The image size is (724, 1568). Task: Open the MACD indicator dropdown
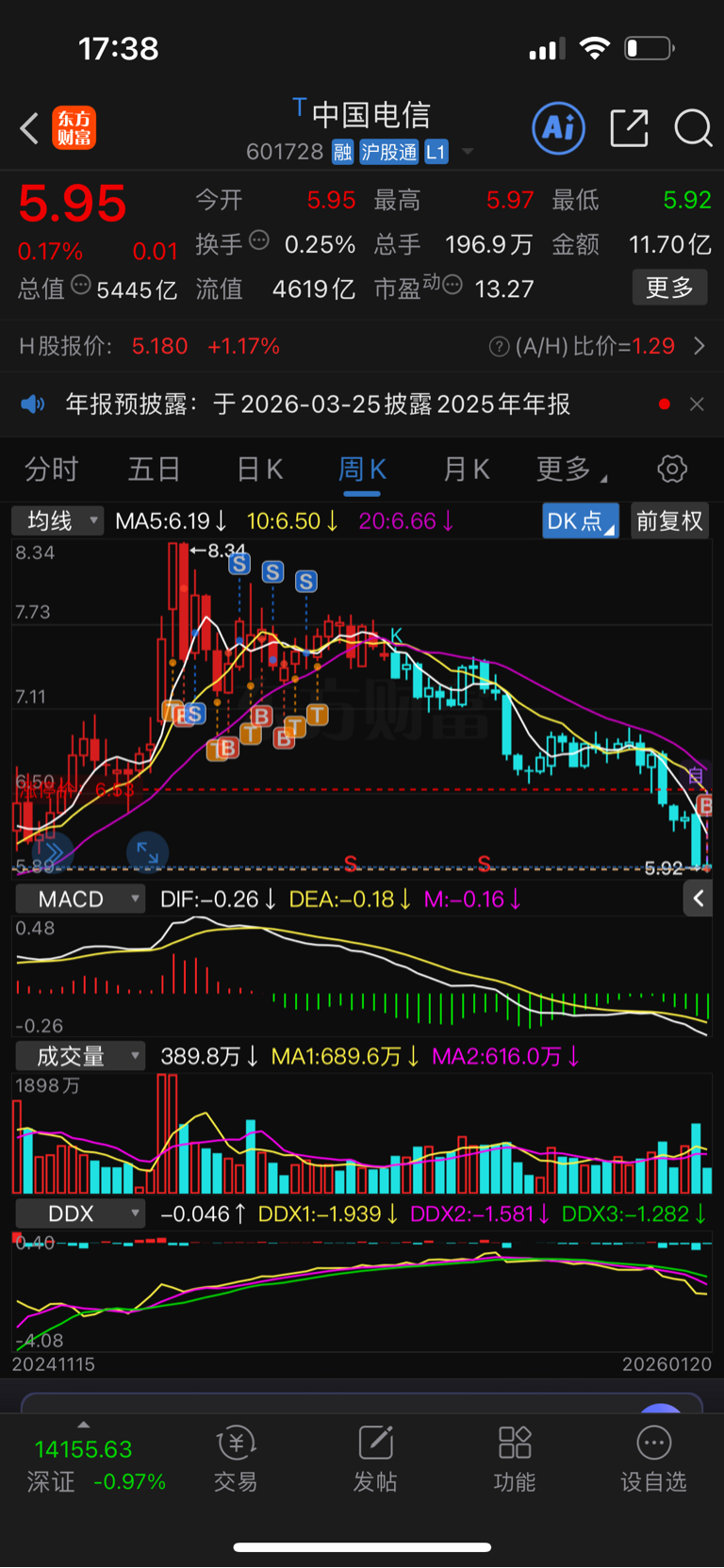(80, 899)
